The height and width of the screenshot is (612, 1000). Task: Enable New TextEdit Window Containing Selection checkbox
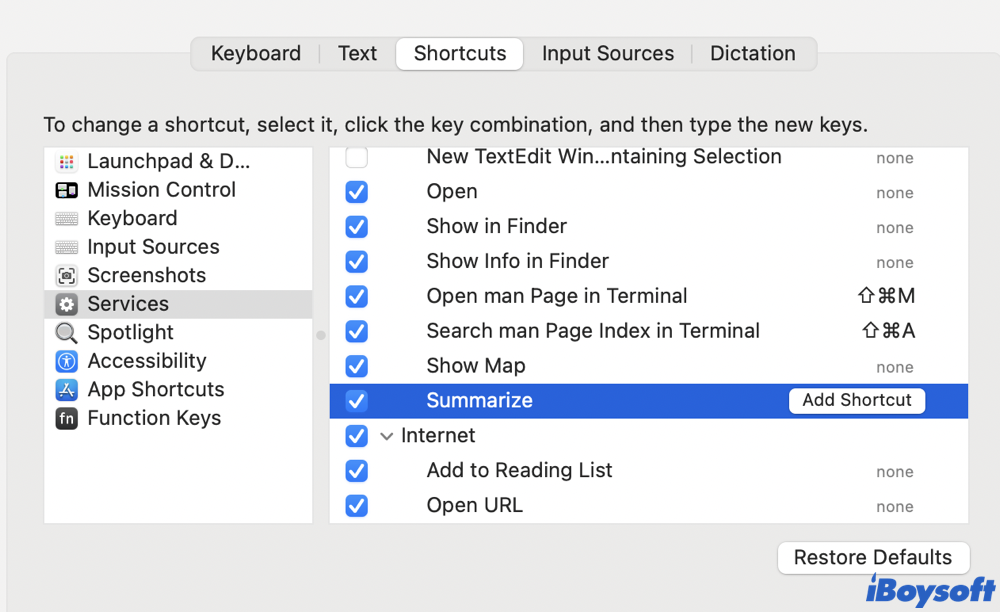[357, 157]
